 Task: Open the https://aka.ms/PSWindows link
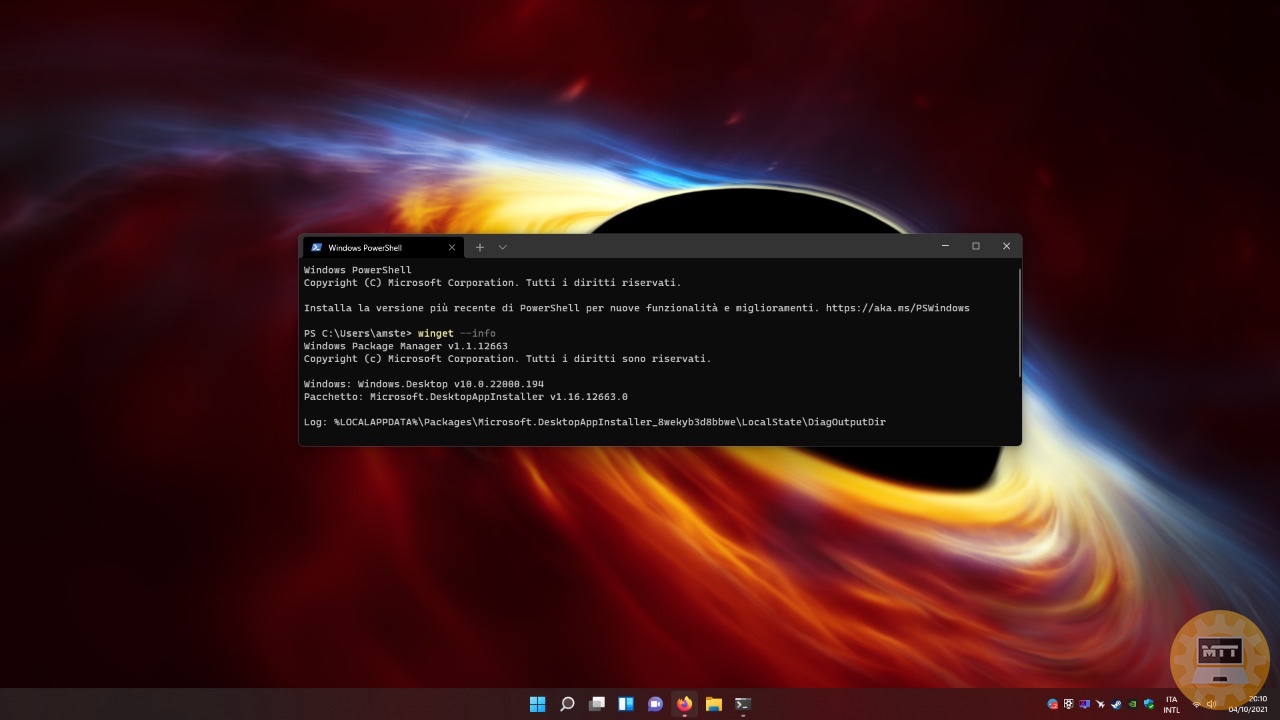[897, 308]
